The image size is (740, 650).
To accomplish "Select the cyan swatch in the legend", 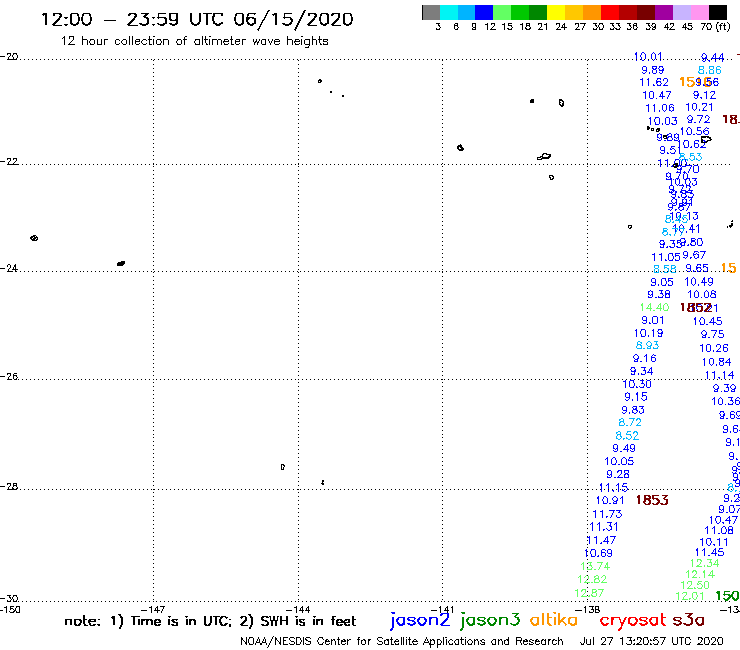I will click(x=449, y=12).
